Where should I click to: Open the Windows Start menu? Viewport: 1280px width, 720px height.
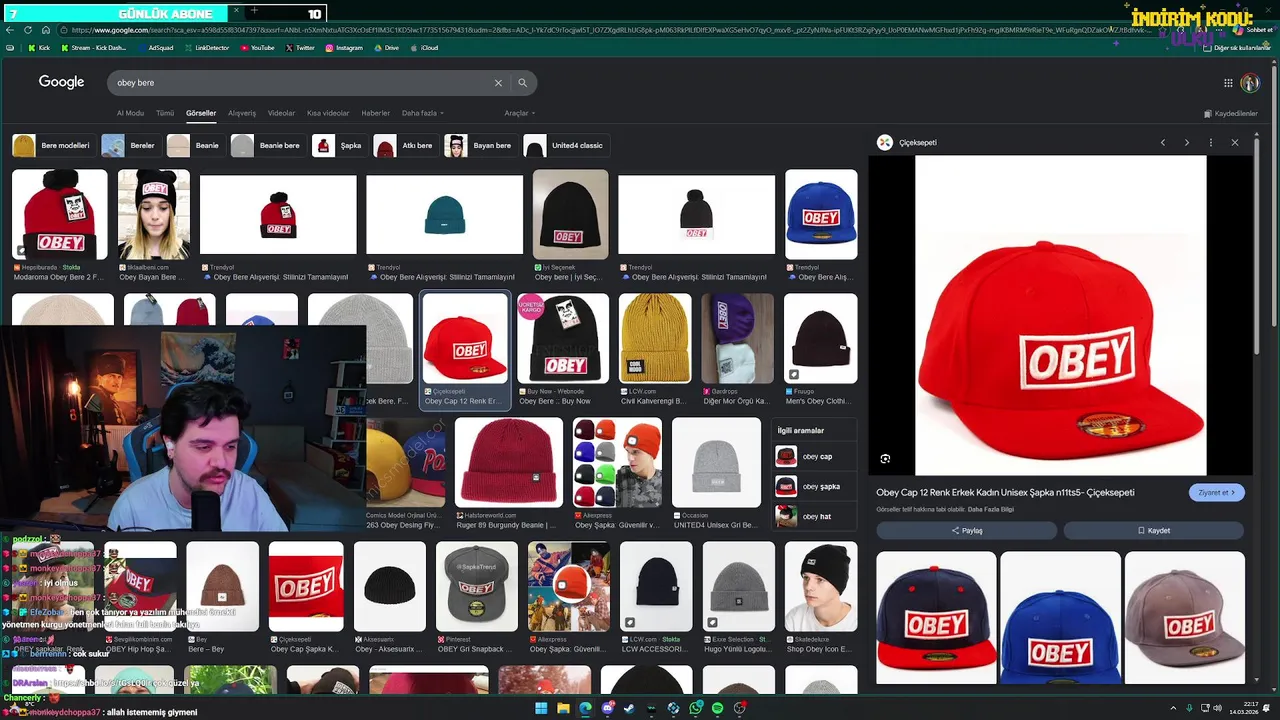tap(541, 708)
